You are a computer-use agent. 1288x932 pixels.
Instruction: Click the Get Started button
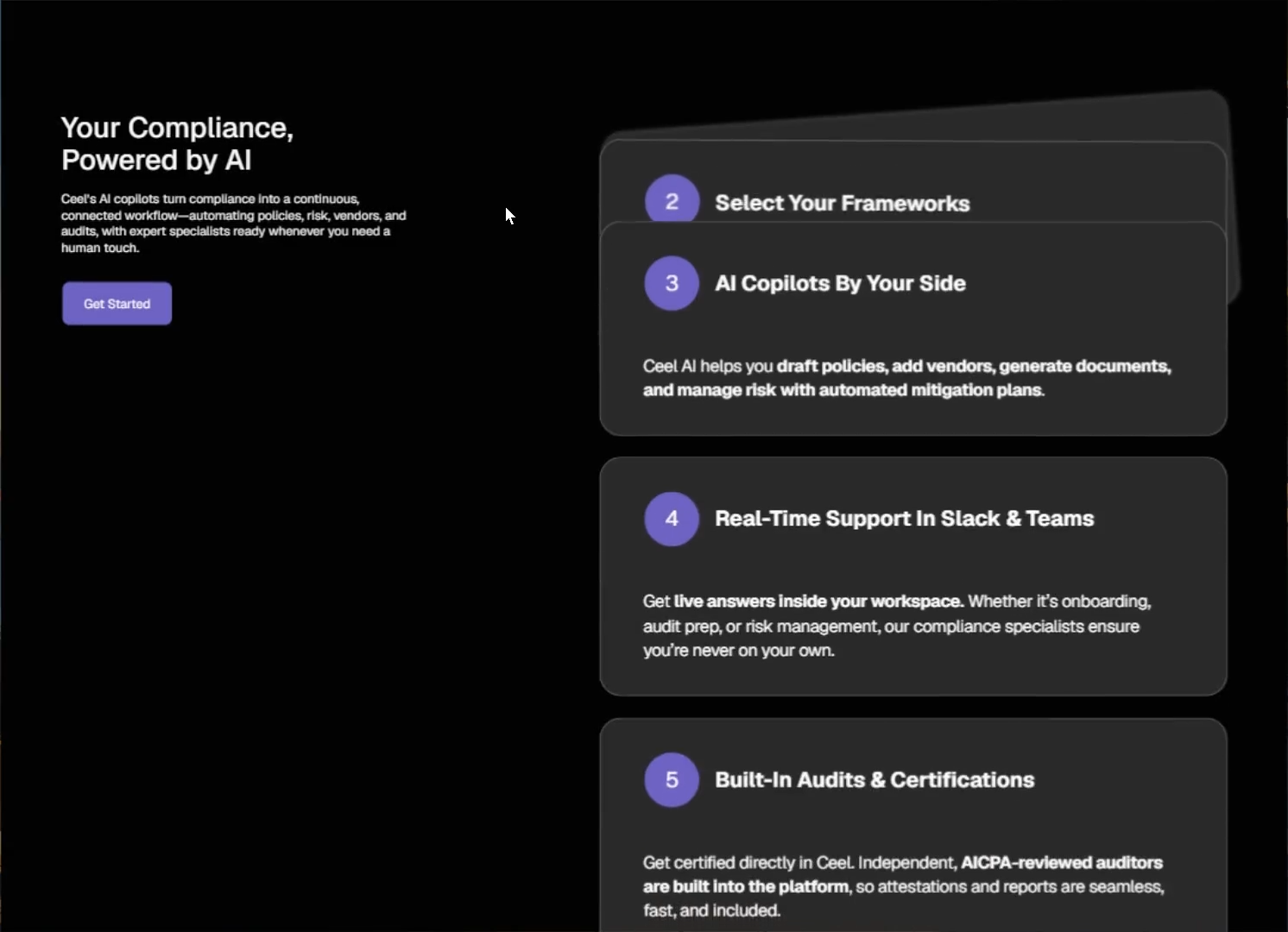click(x=117, y=304)
